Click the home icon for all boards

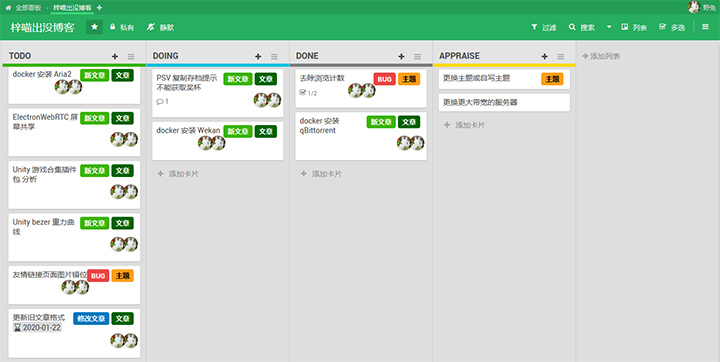tap(8, 8)
